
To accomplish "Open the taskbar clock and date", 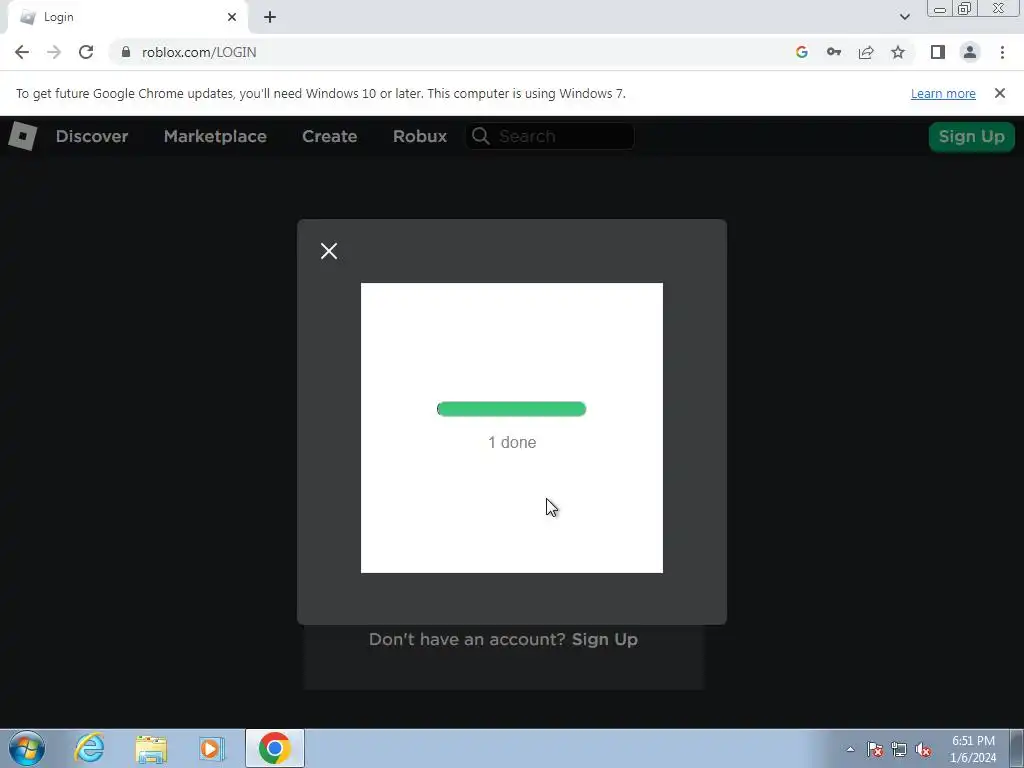I will click(973, 749).
